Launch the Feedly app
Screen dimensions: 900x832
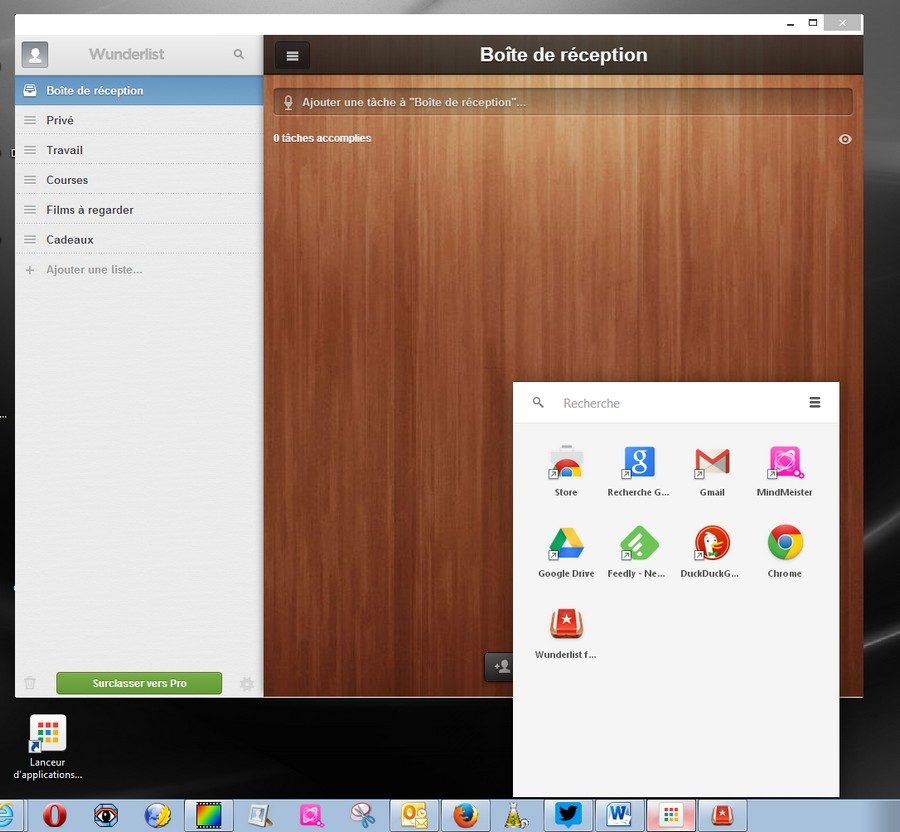click(638, 543)
